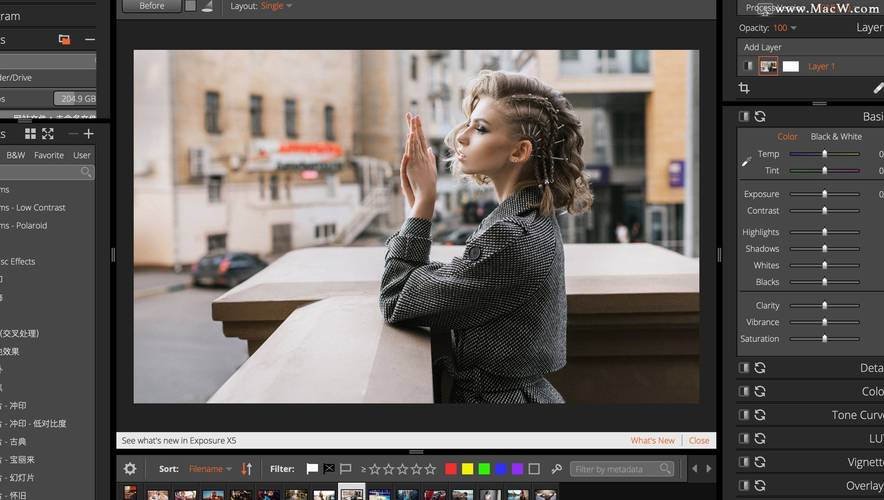Open the Sort Filename dropdown
The image size is (884, 500).
tap(210, 468)
